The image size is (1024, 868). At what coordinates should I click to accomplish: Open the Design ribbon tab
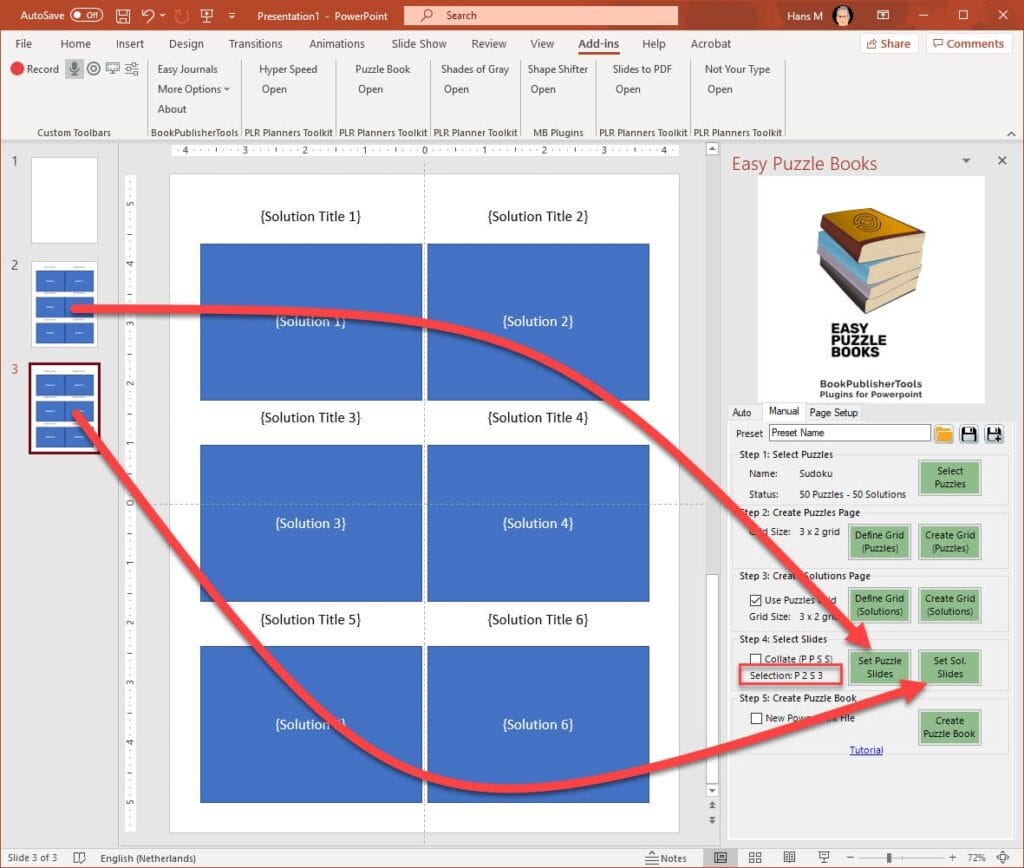(x=186, y=44)
